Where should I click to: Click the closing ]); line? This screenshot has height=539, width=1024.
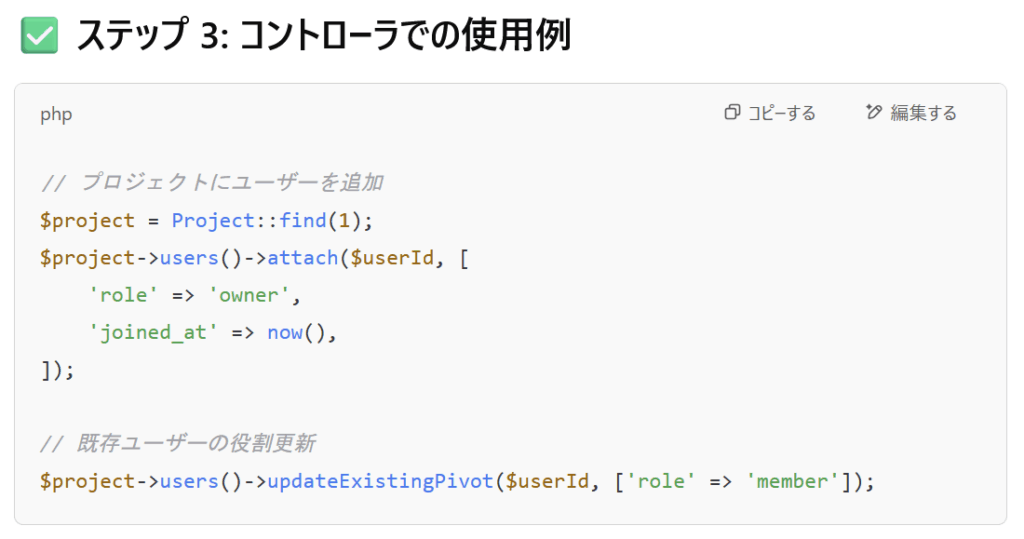coord(57,370)
